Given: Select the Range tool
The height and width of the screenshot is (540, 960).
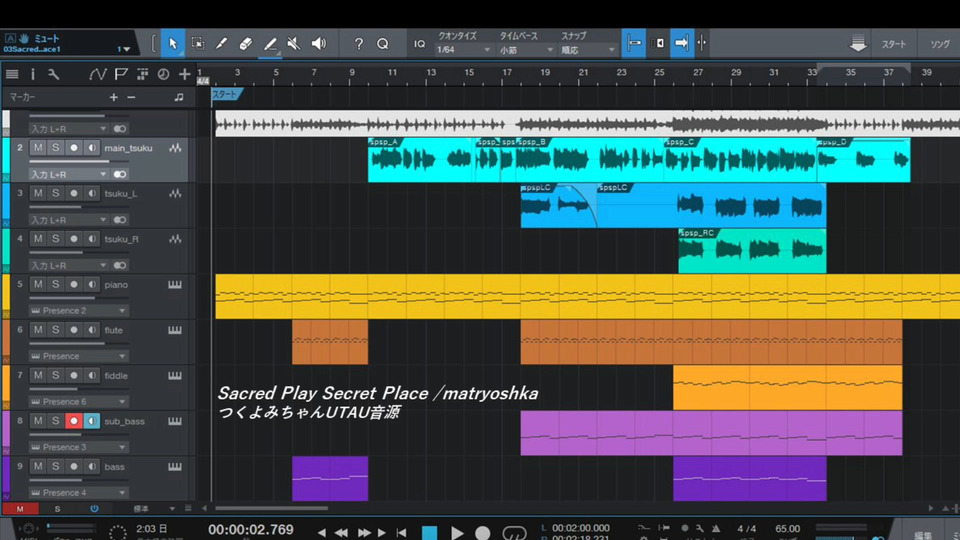Looking at the screenshot, I should (x=197, y=43).
